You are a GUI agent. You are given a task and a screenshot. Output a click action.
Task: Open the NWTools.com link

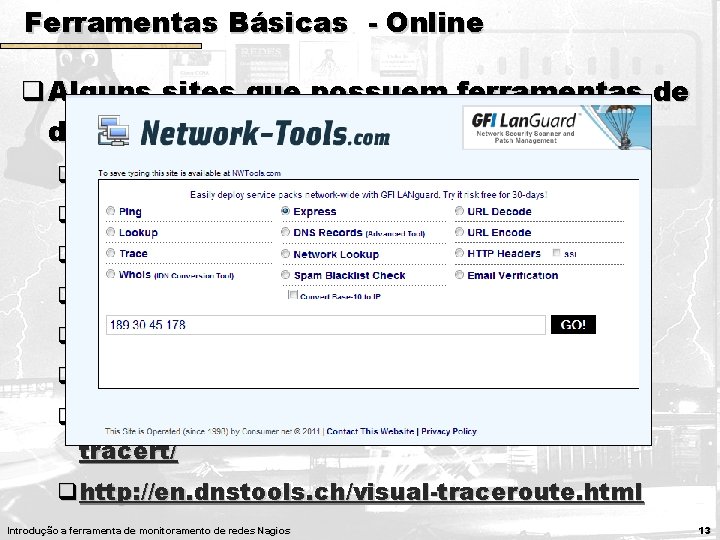256,173
